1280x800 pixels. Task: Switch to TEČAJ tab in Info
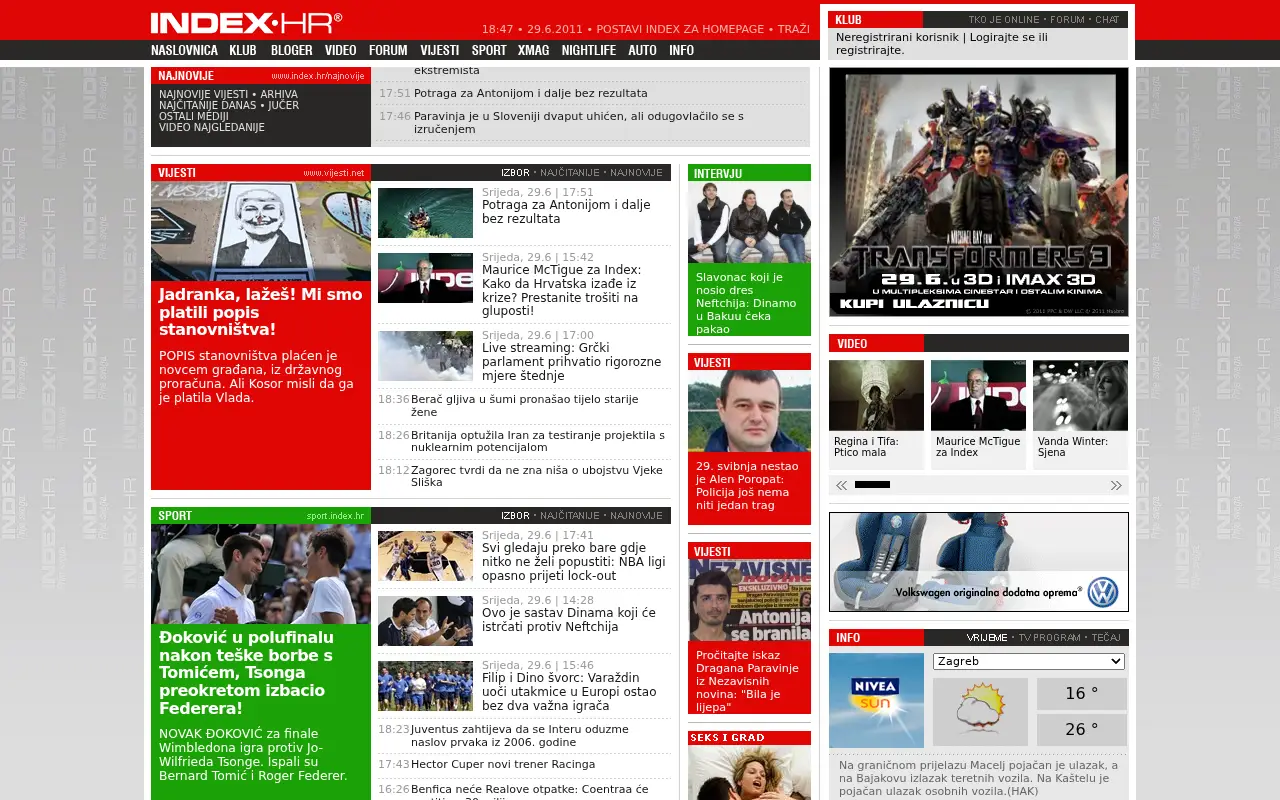(1105, 638)
